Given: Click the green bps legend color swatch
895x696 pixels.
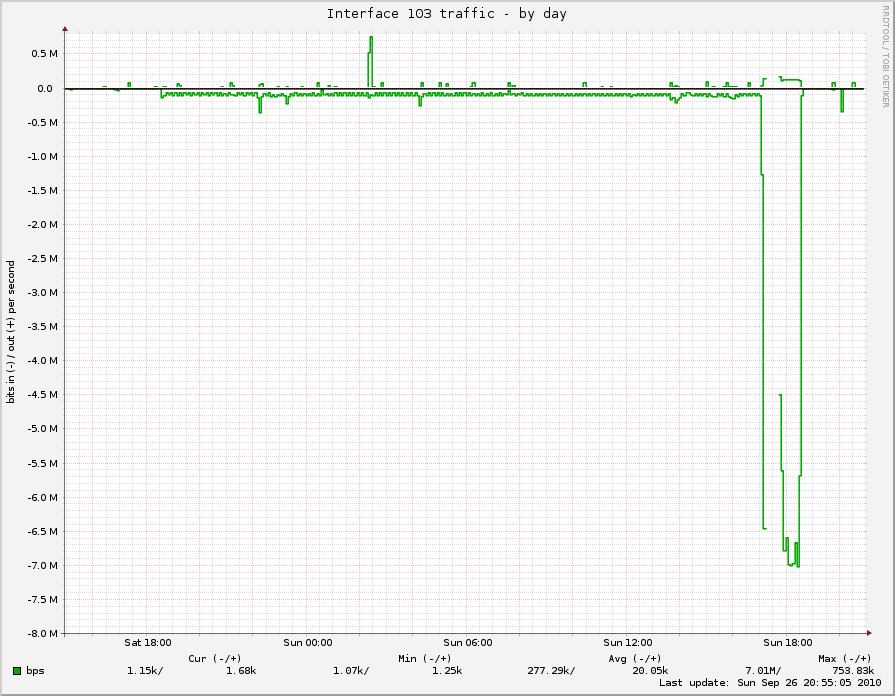Looking at the screenshot, I should pos(17,670).
